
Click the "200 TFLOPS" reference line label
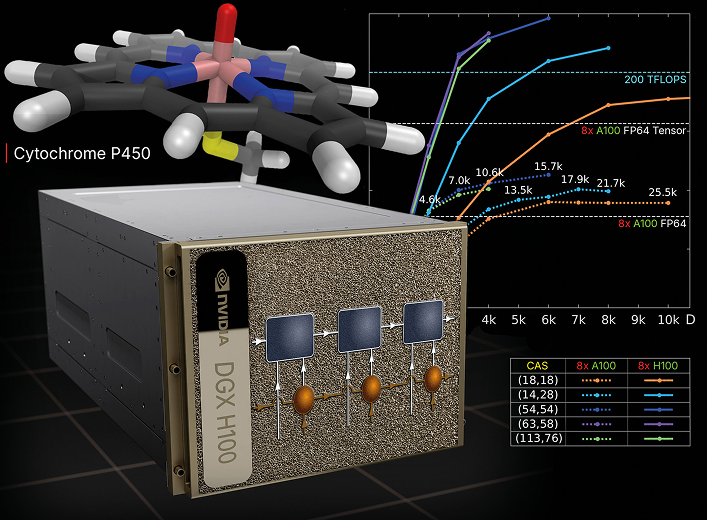point(655,80)
